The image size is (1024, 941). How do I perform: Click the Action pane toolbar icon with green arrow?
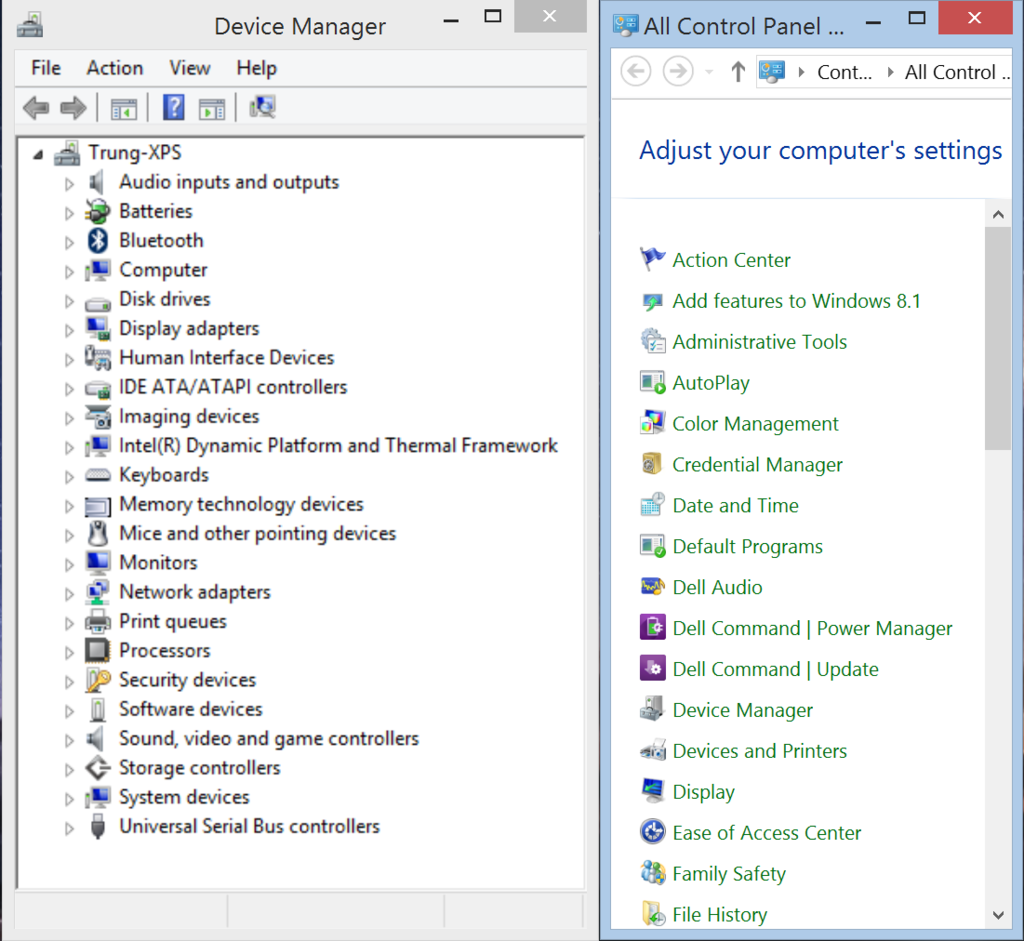(212, 108)
